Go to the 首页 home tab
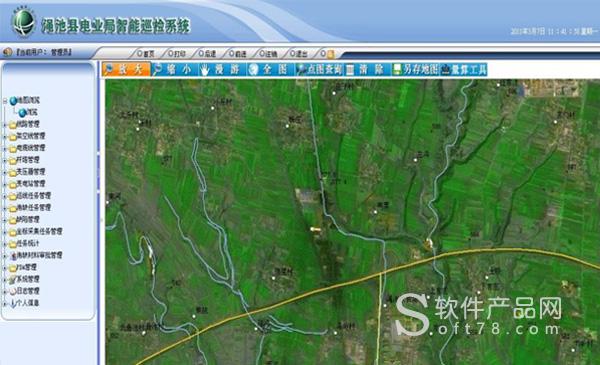 [146, 54]
